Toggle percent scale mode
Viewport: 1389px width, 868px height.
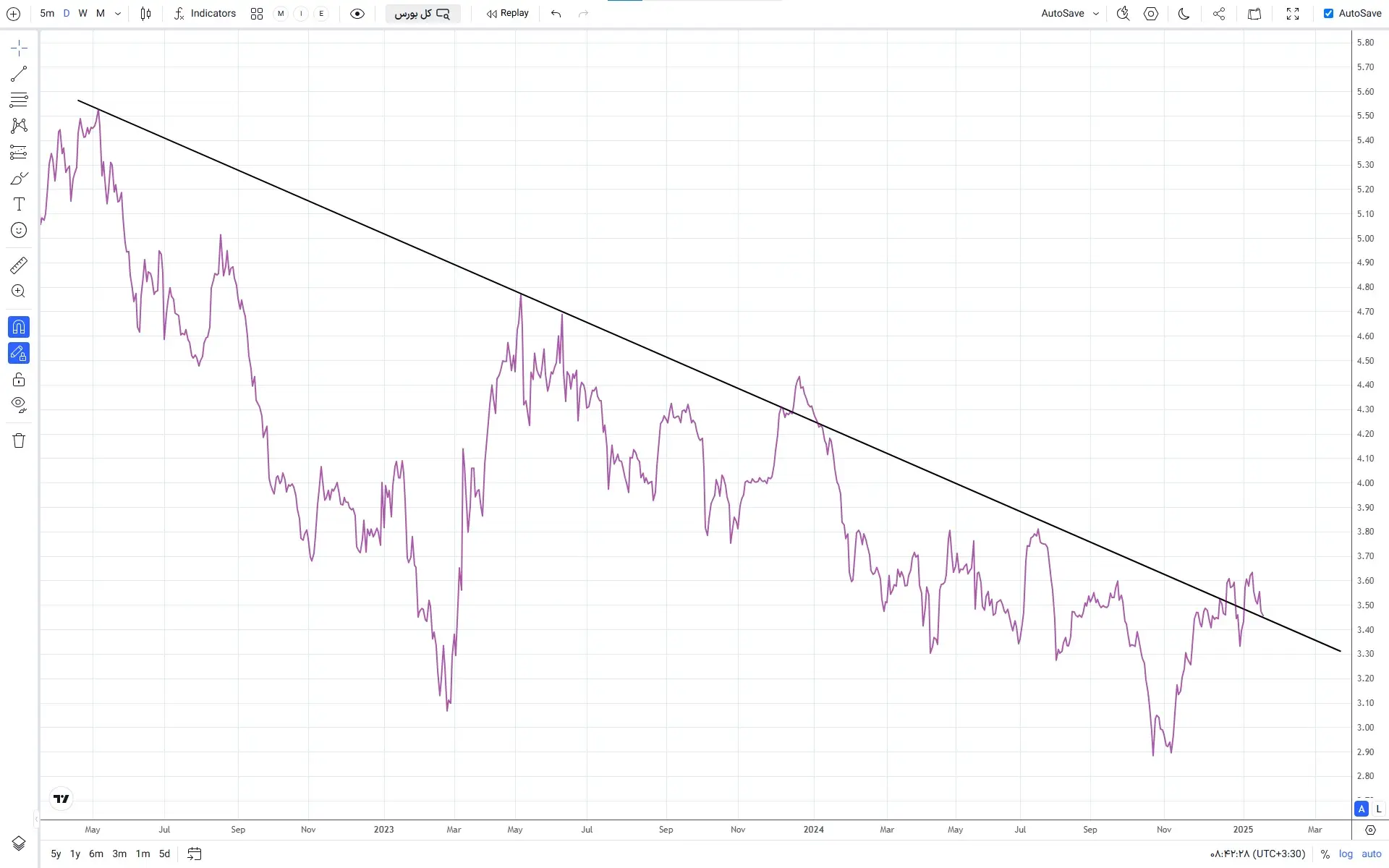point(1325,854)
